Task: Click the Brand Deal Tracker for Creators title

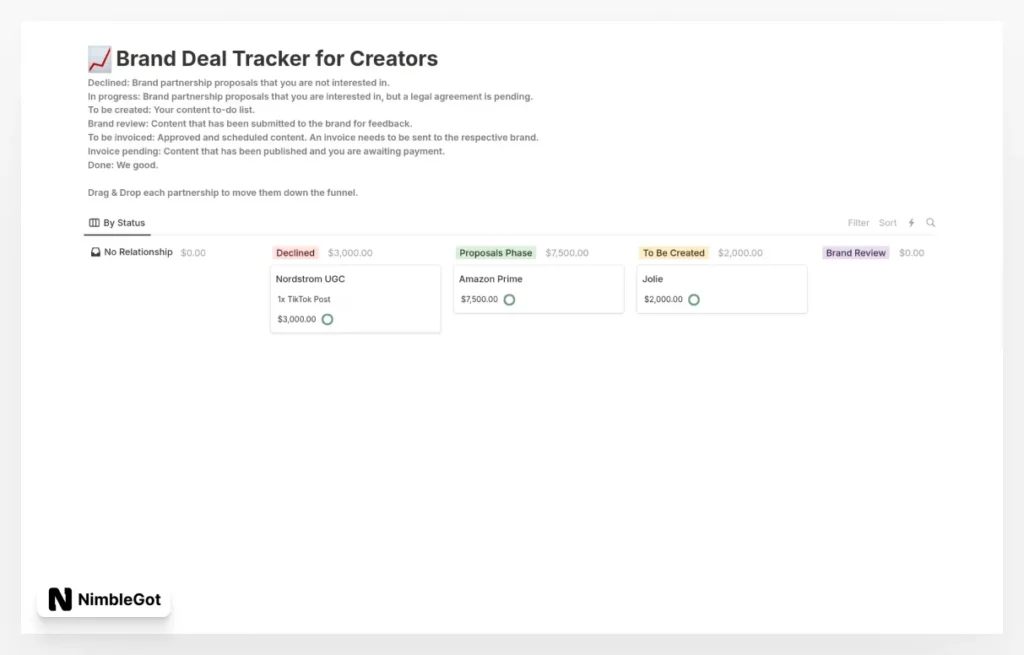Action: 277,59
